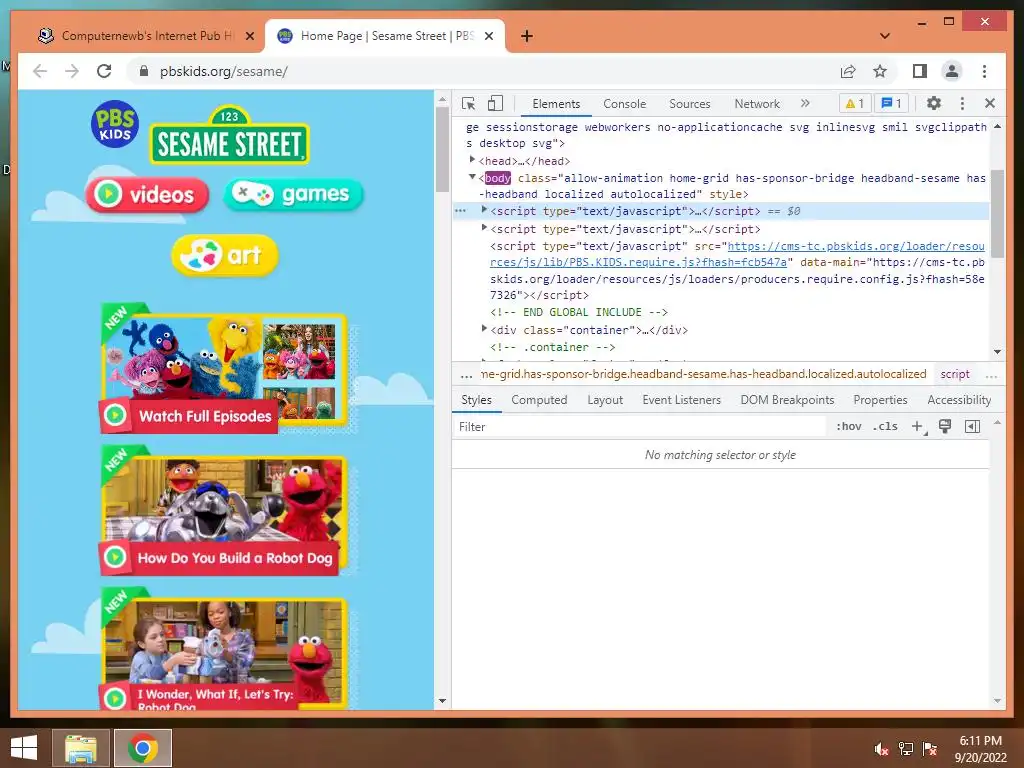Show the computed styles sidebar
This screenshot has height=768, width=1024.
(972, 426)
